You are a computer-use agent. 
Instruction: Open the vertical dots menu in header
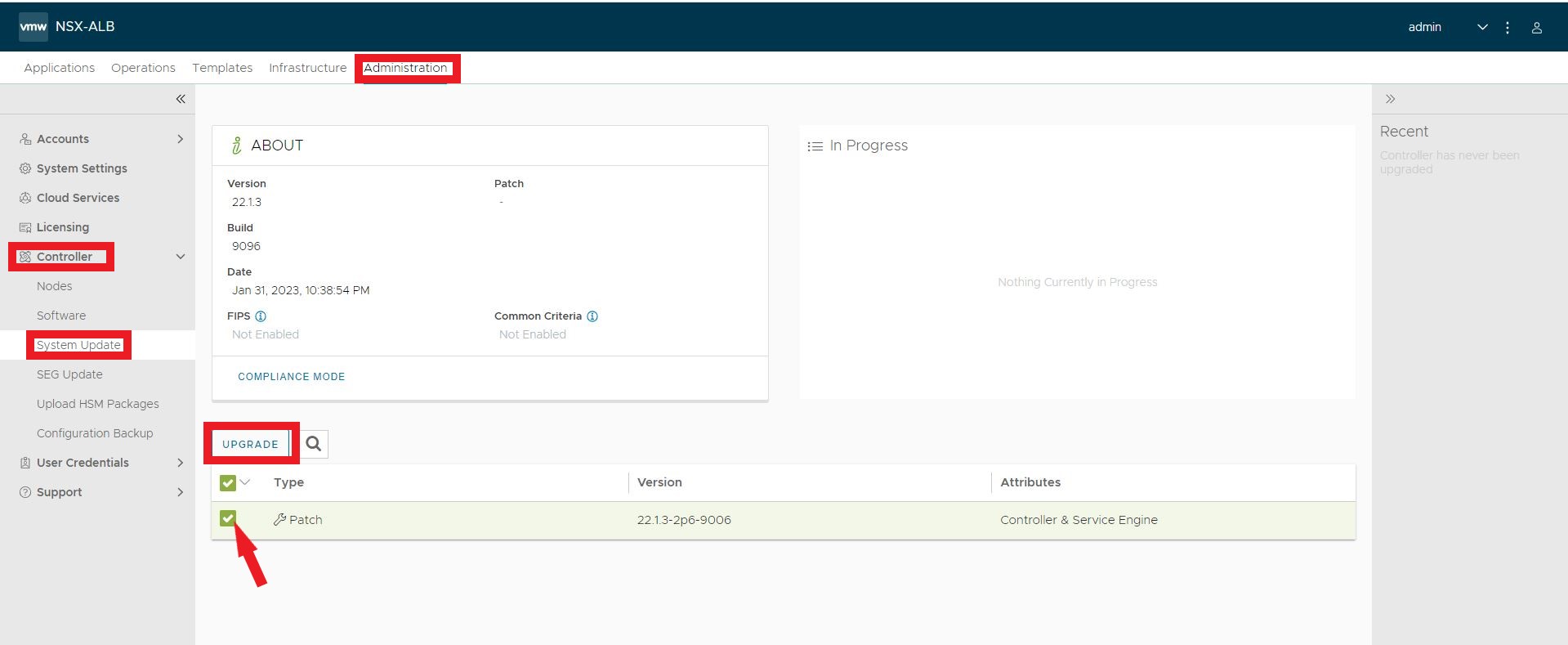1508,28
